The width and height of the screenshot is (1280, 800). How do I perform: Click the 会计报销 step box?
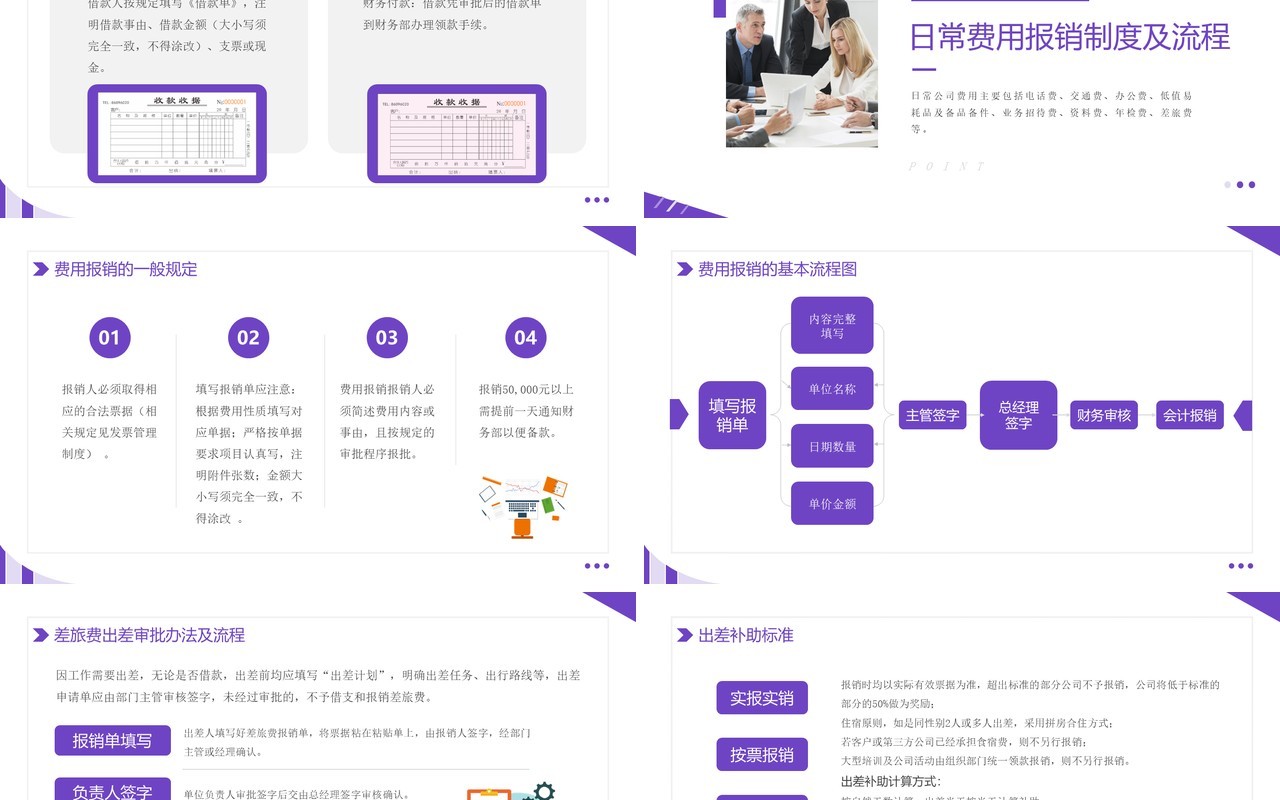tap(1190, 415)
